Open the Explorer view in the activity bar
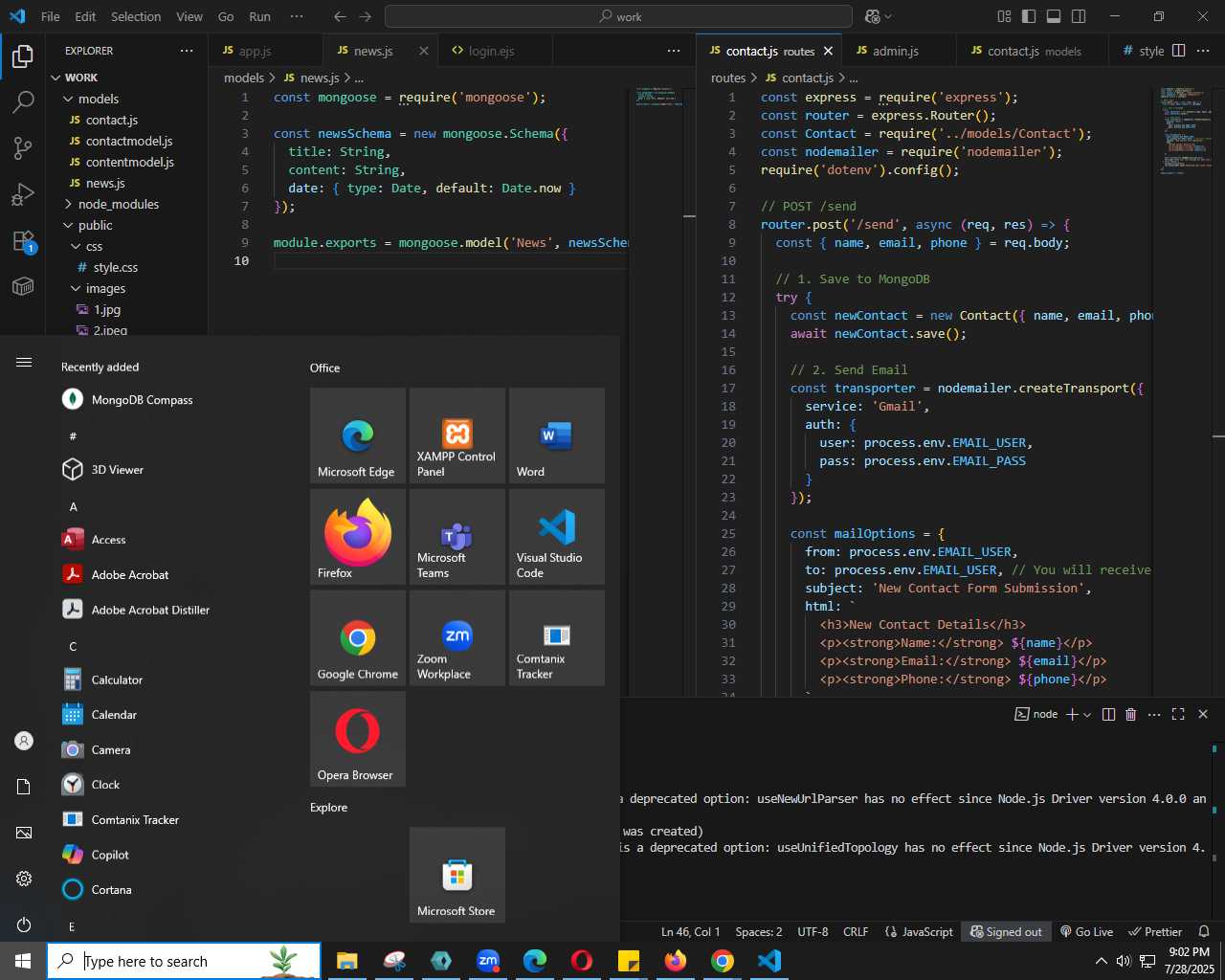 coord(23,56)
